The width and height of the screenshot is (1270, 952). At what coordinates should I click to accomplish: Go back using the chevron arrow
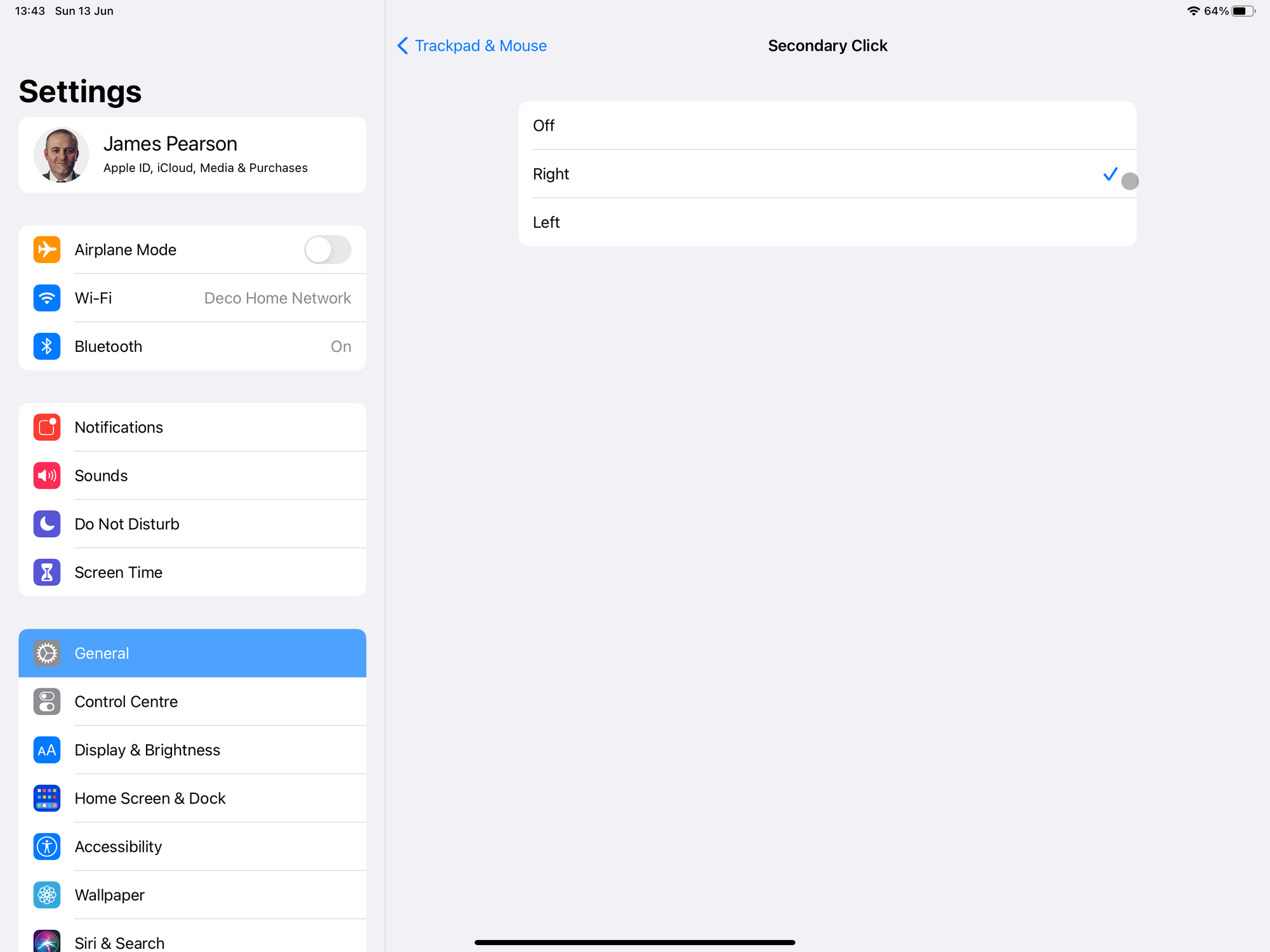pos(403,46)
